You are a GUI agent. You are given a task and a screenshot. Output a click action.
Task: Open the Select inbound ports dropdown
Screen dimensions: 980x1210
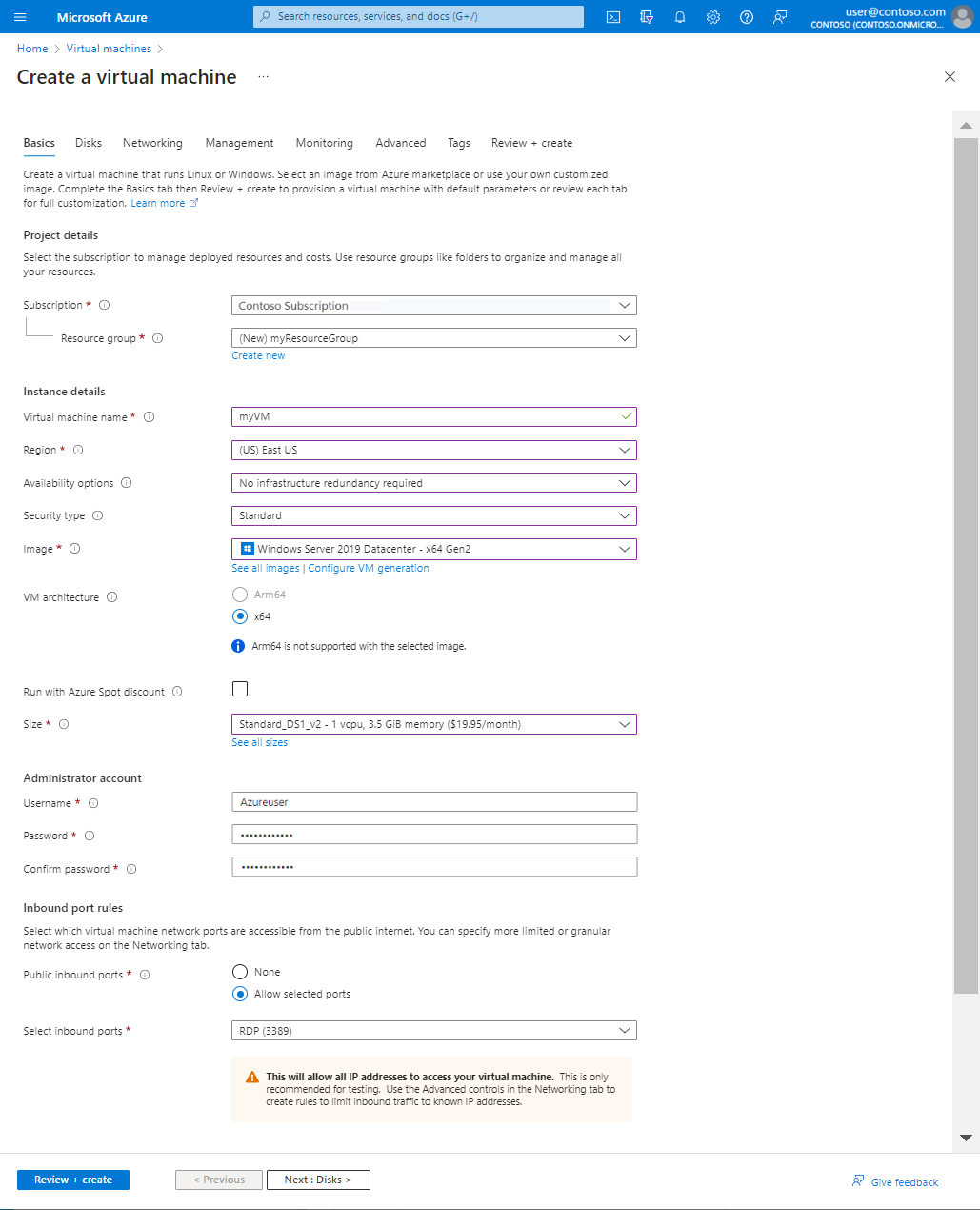(x=434, y=1031)
